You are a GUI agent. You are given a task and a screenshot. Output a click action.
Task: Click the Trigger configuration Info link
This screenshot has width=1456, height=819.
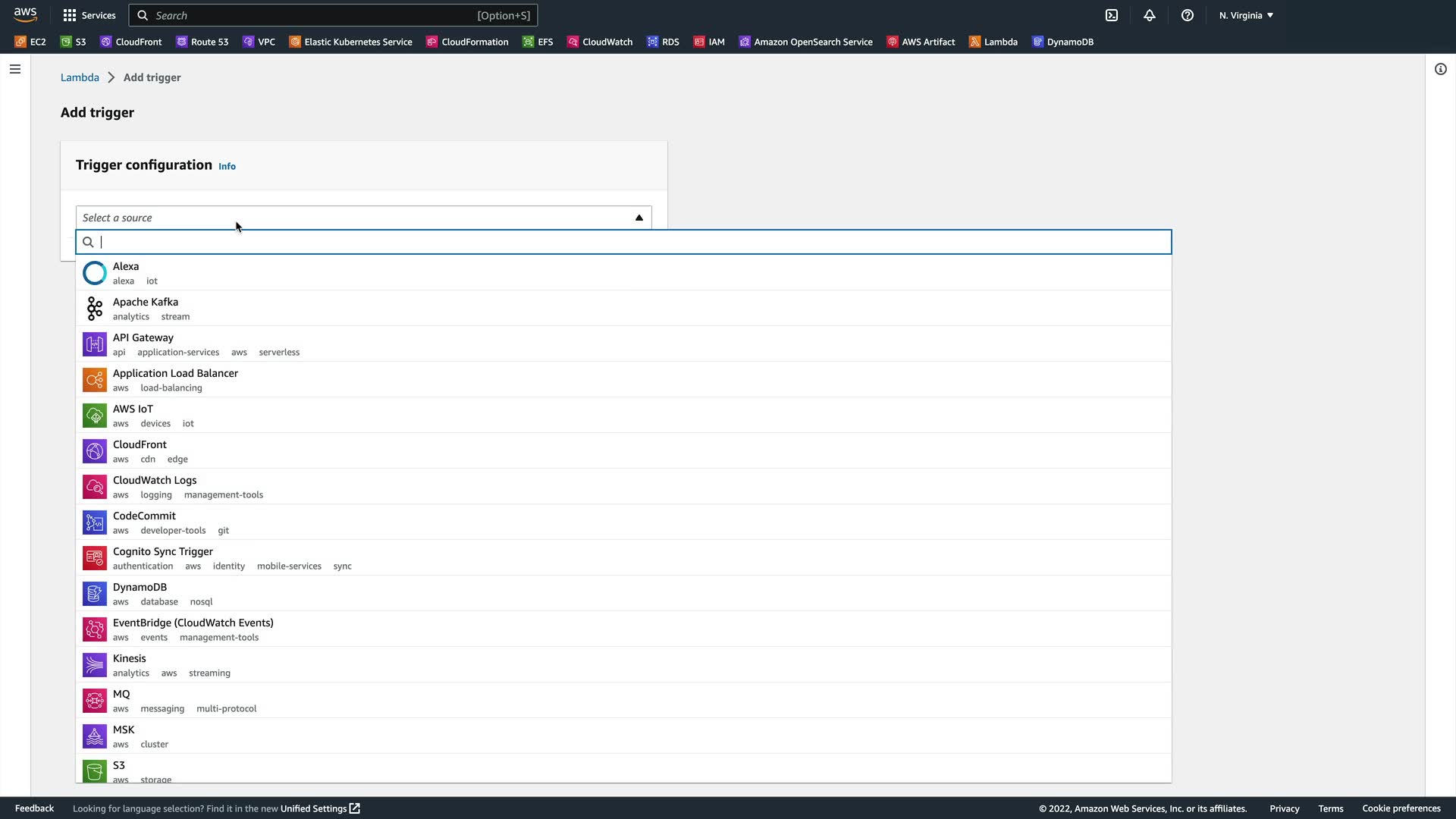[227, 166]
